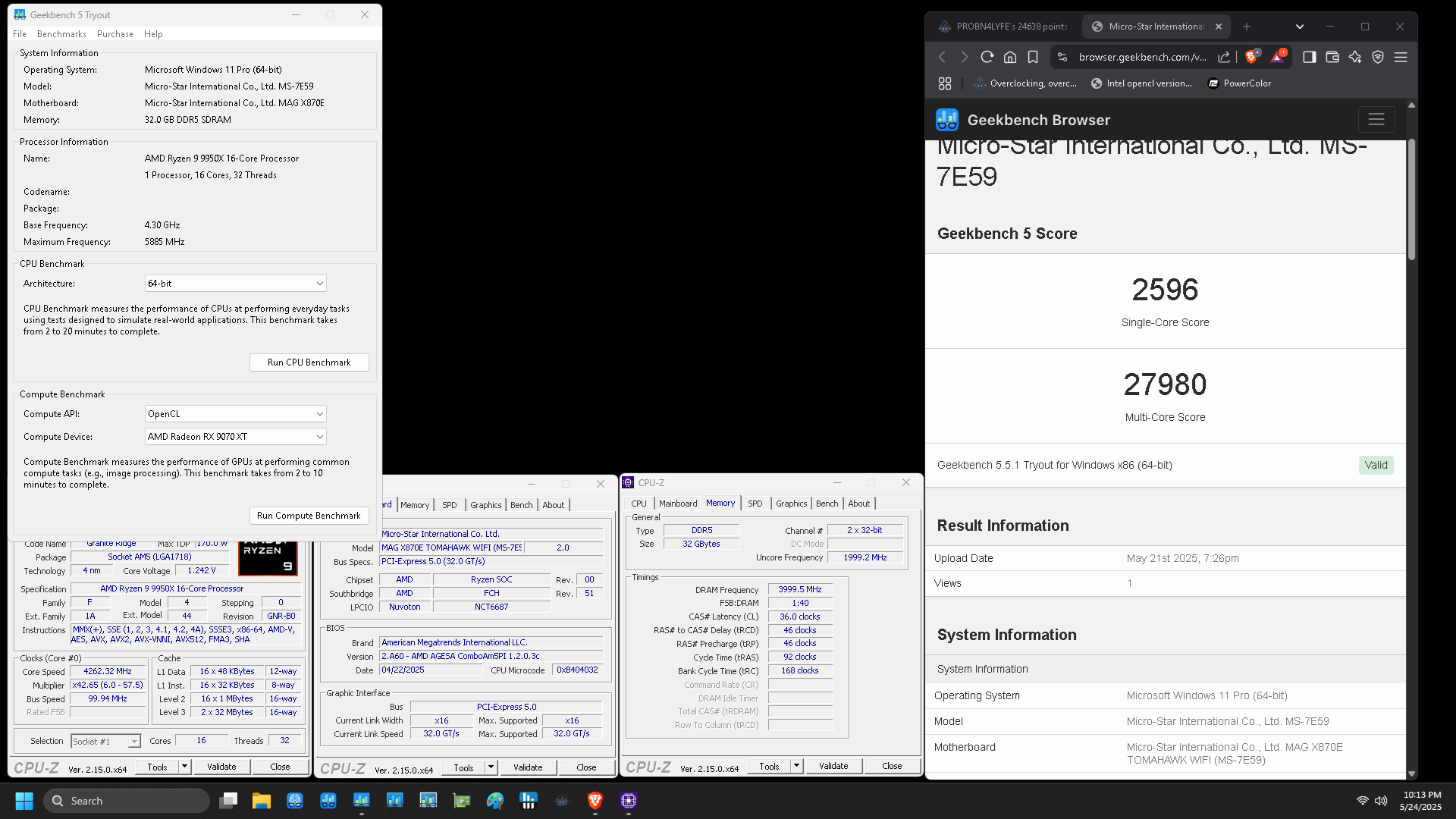Open Socket #1 selection dropdown in CPU-Z
This screenshot has height=819, width=1456.
pyautogui.click(x=105, y=742)
